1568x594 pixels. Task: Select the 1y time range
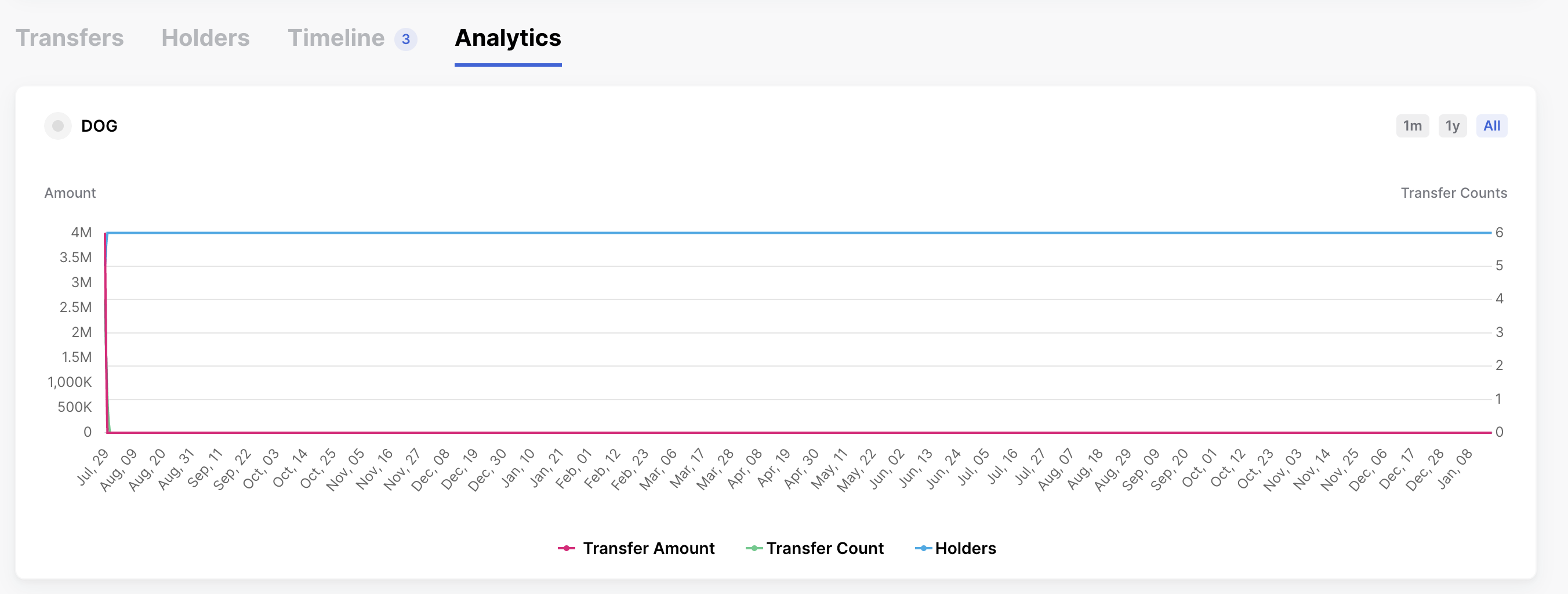(1453, 126)
